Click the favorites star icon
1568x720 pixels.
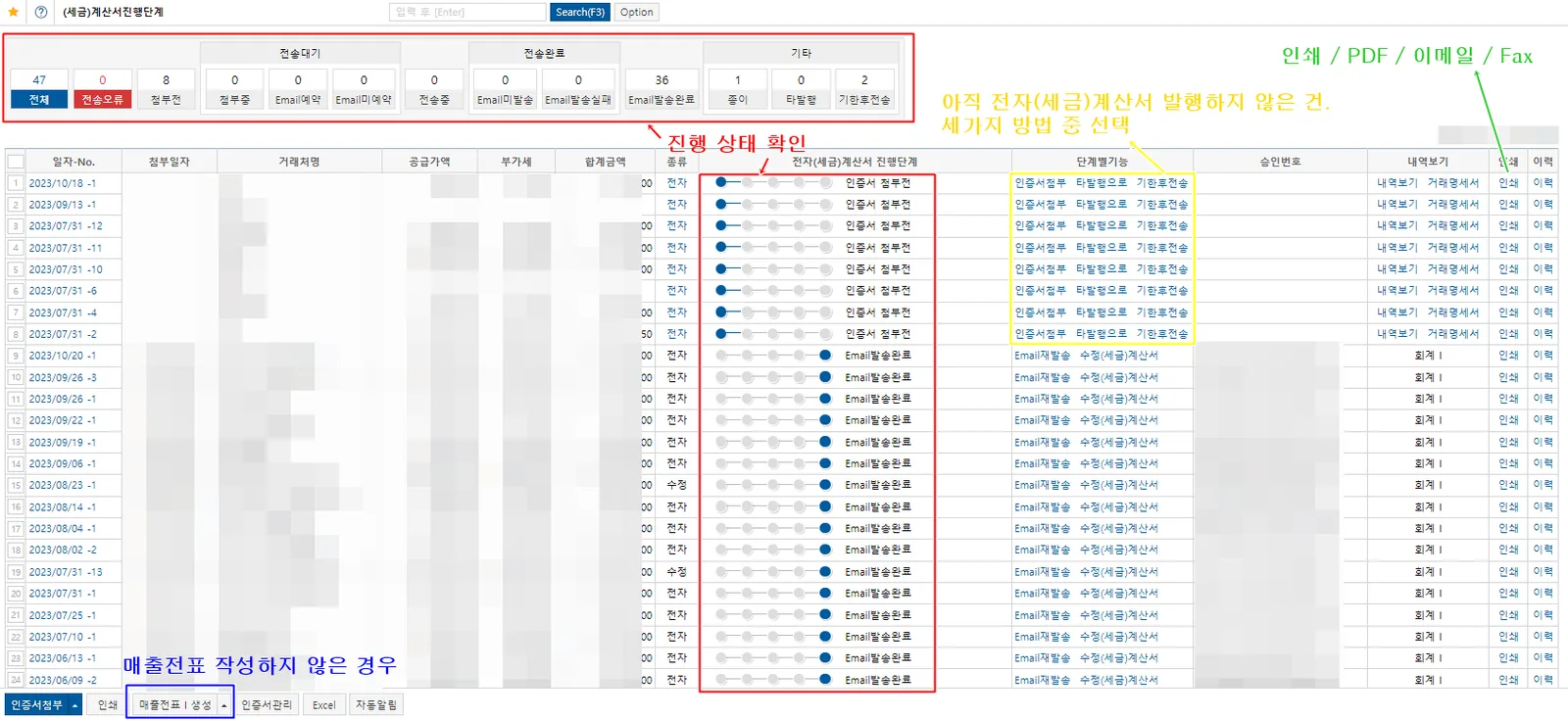click(x=14, y=12)
